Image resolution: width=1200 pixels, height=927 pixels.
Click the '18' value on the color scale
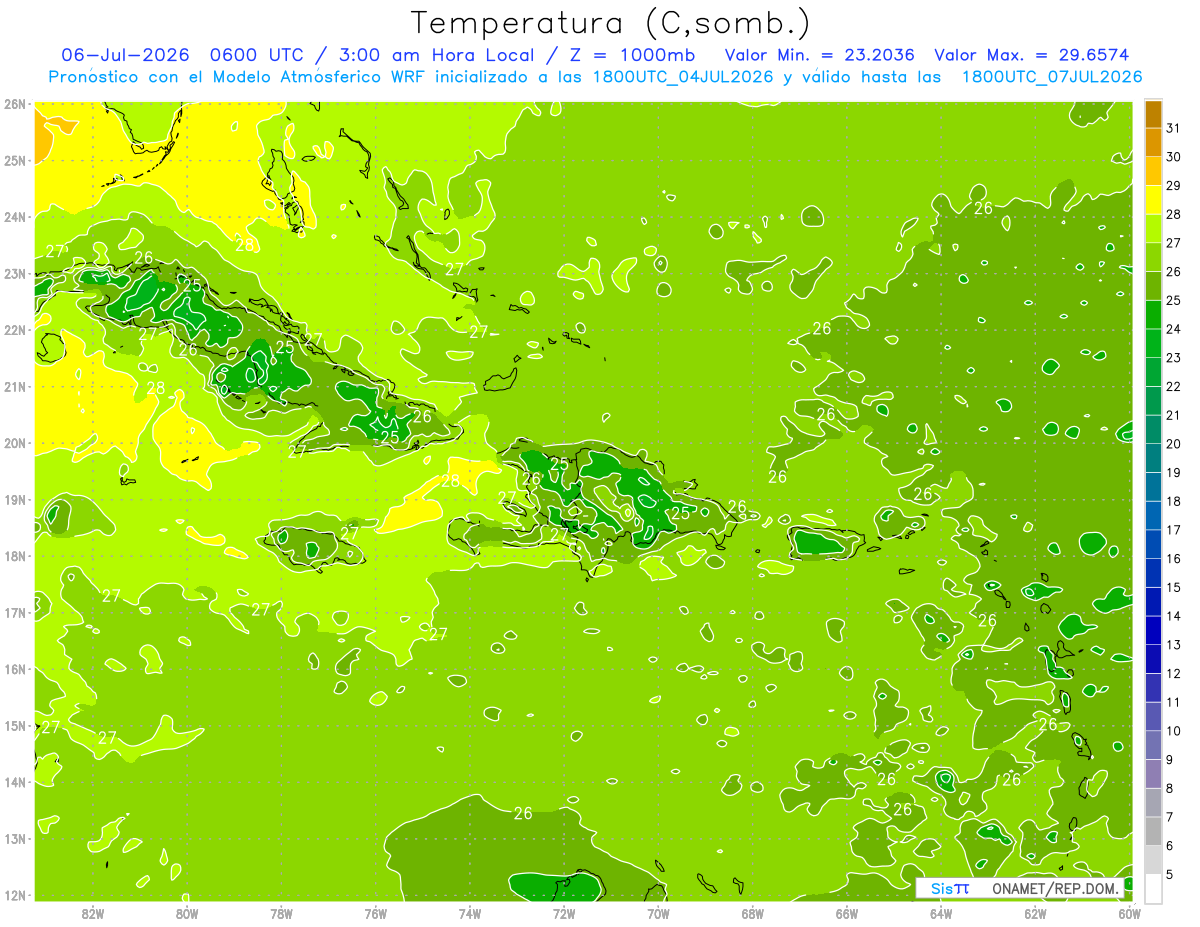[x=1174, y=501]
